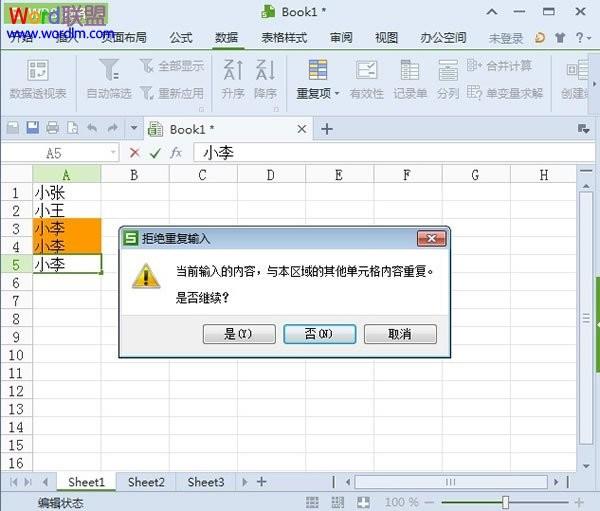The width and height of the screenshot is (600, 511).
Task: Open the 视图 ribbon tab
Action: (x=386, y=38)
